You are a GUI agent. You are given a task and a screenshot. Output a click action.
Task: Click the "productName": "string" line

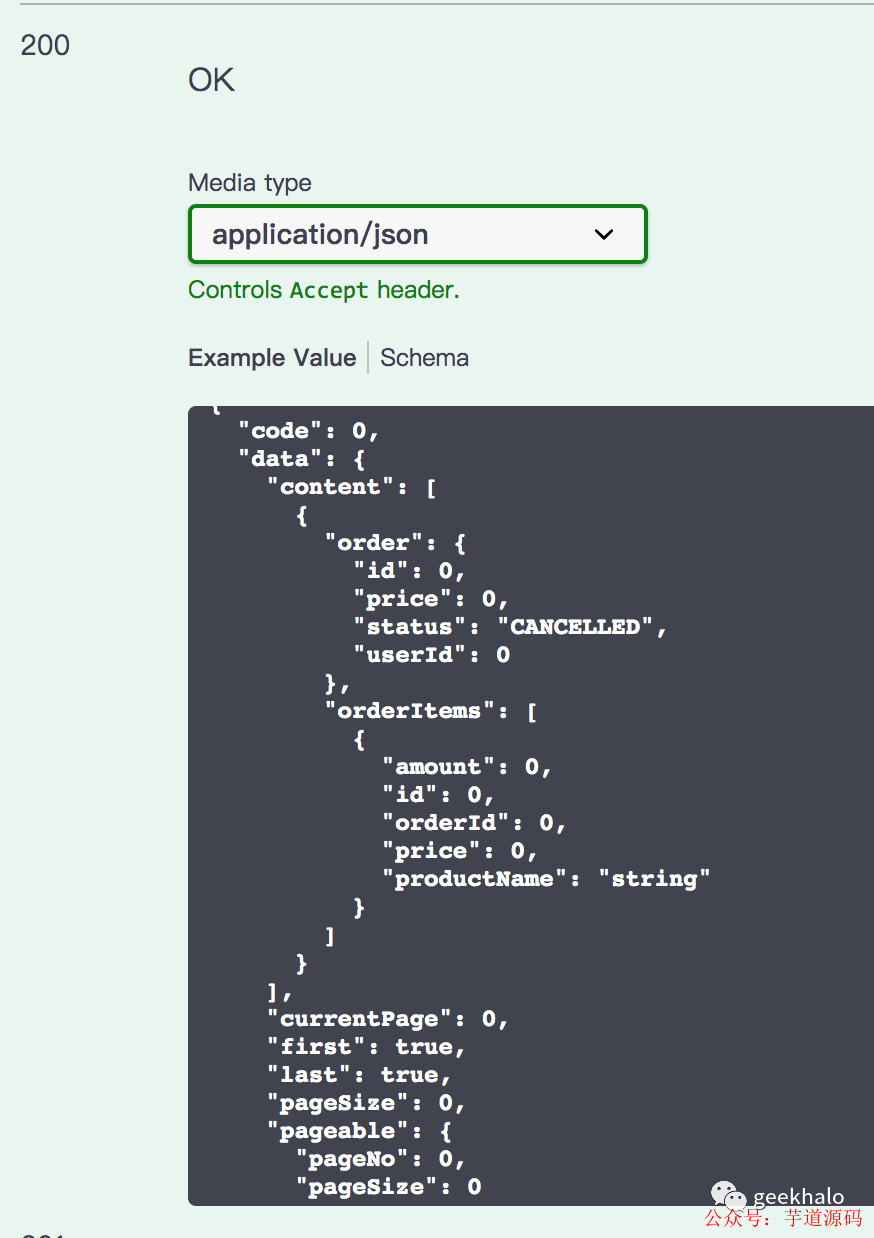coord(546,879)
